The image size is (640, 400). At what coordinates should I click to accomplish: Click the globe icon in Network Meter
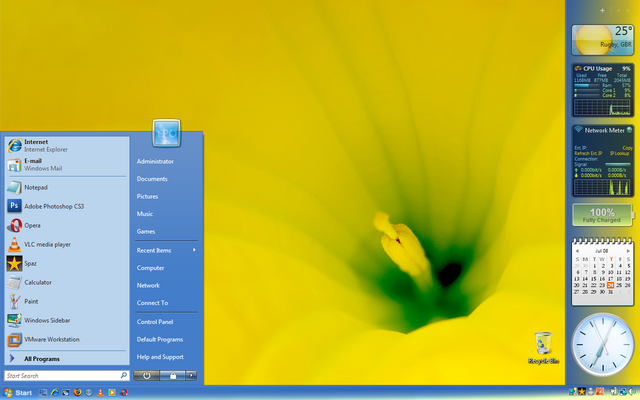(629, 130)
